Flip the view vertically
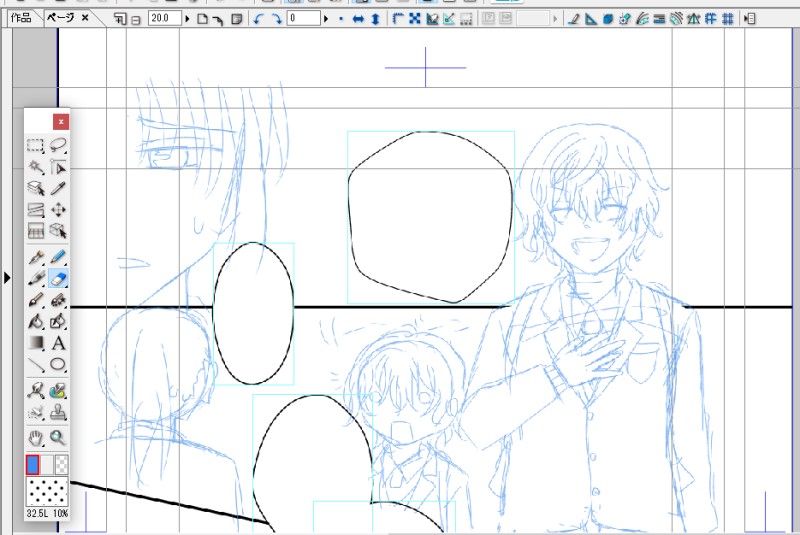The image size is (800, 535). point(376,19)
